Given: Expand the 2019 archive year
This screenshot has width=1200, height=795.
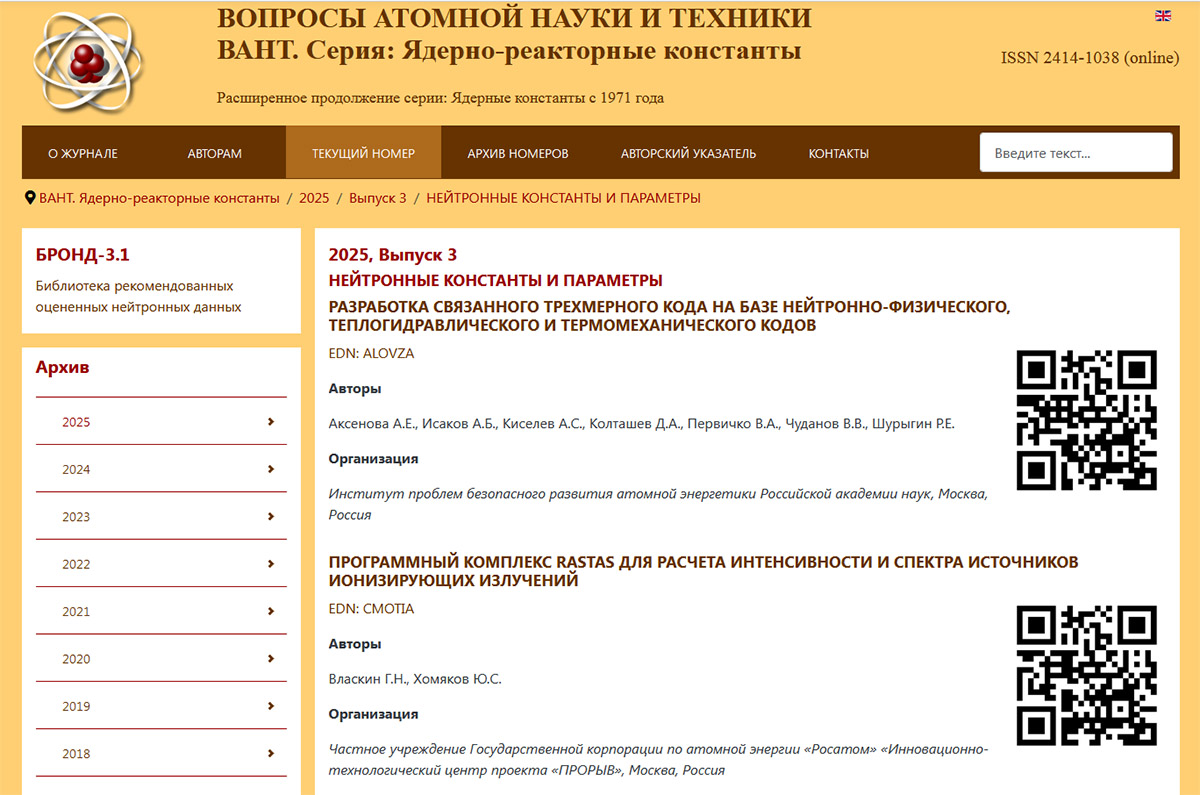Looking at the screenshot, I should (x=160, y=706).
